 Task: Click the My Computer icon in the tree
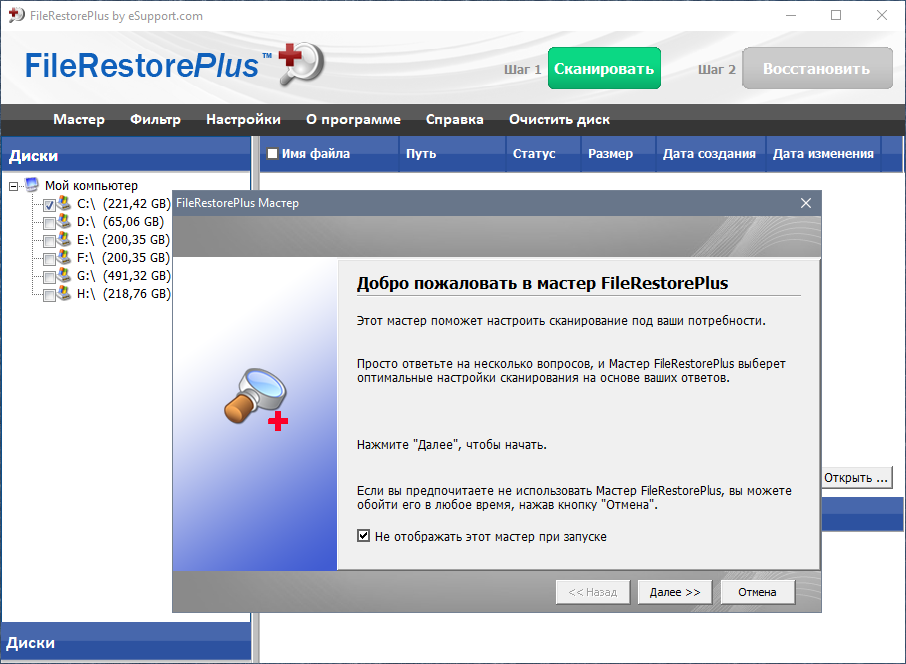pos(32,185)
